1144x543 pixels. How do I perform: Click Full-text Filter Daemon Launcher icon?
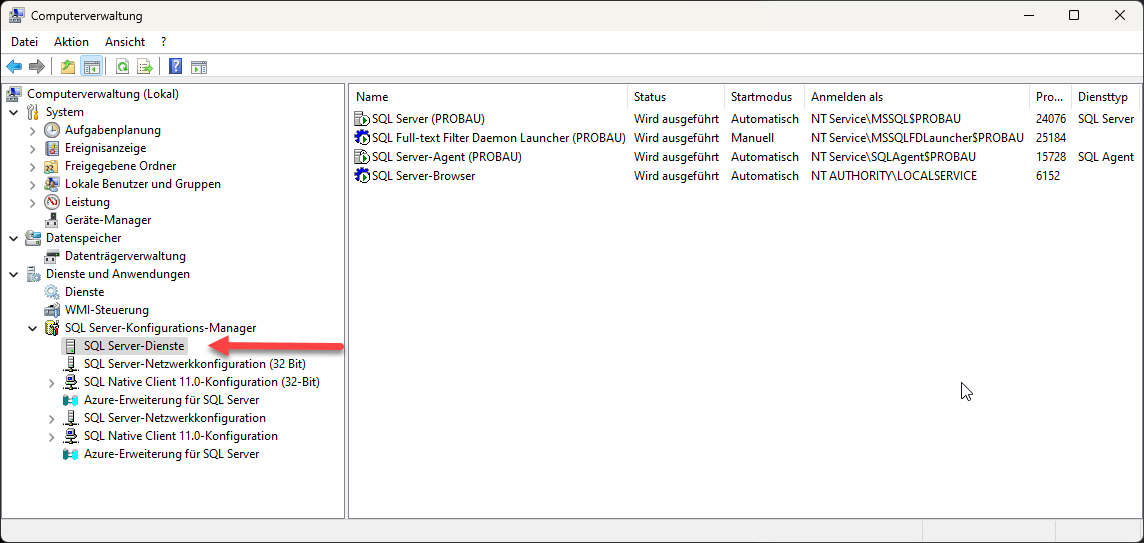coord(362,138)
